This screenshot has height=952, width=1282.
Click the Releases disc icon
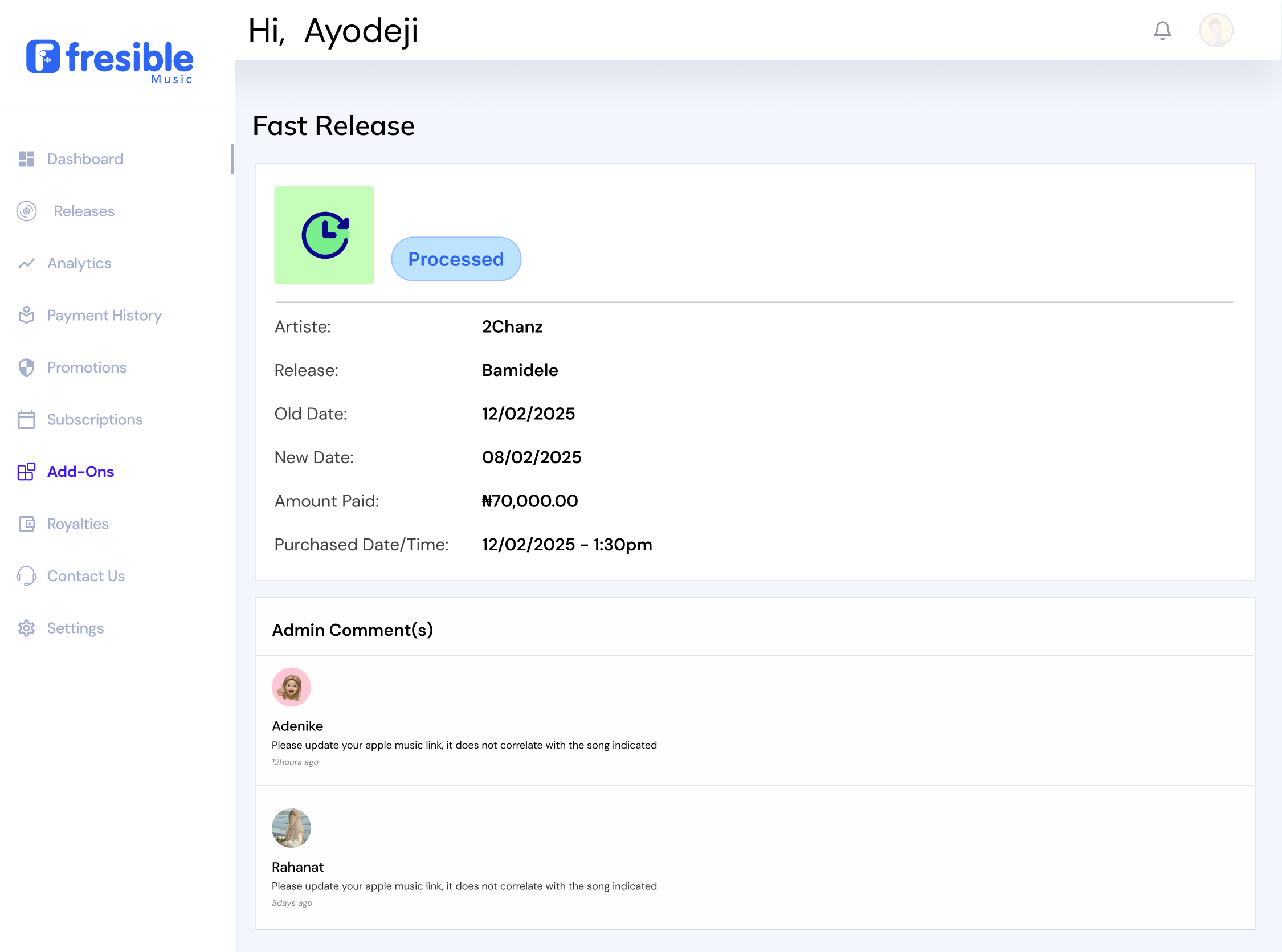(27, 211)
